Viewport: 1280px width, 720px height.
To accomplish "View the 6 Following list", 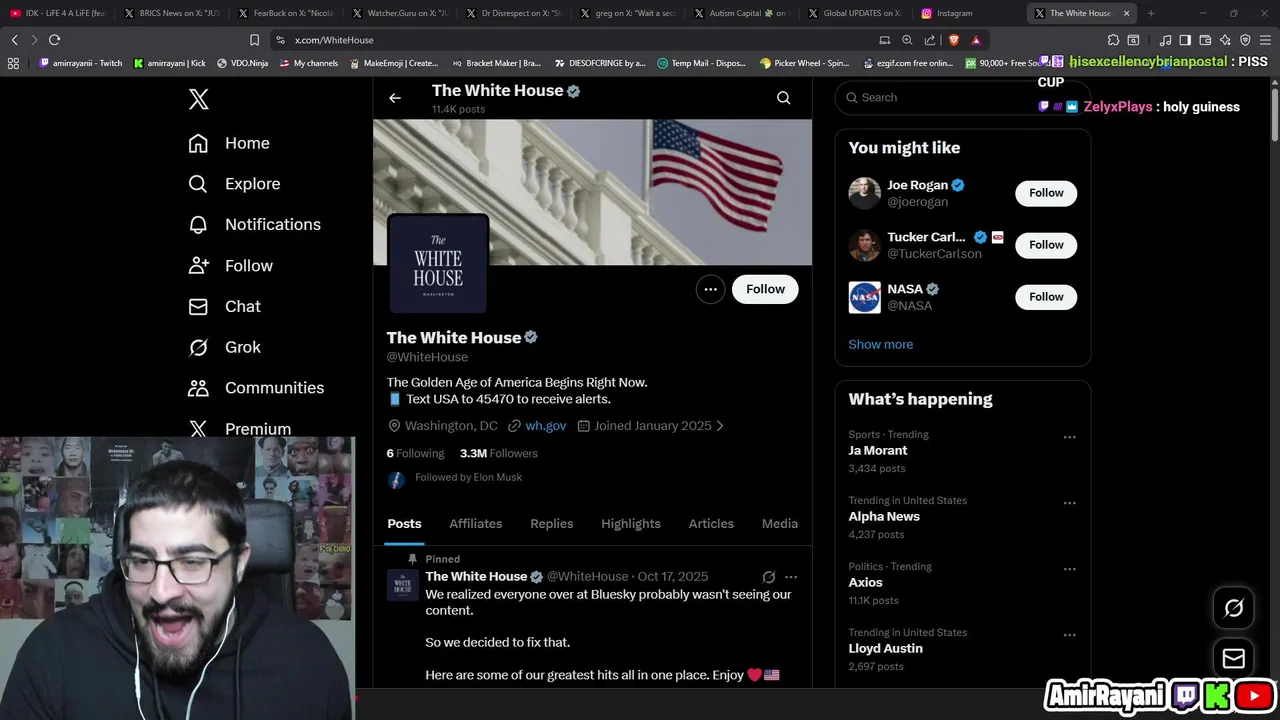I will 415,453.
